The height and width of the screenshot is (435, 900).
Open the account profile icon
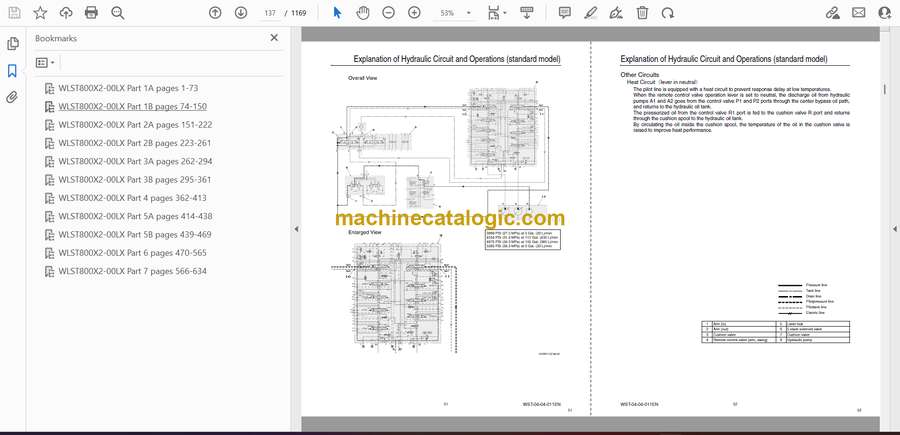[885, 13]
